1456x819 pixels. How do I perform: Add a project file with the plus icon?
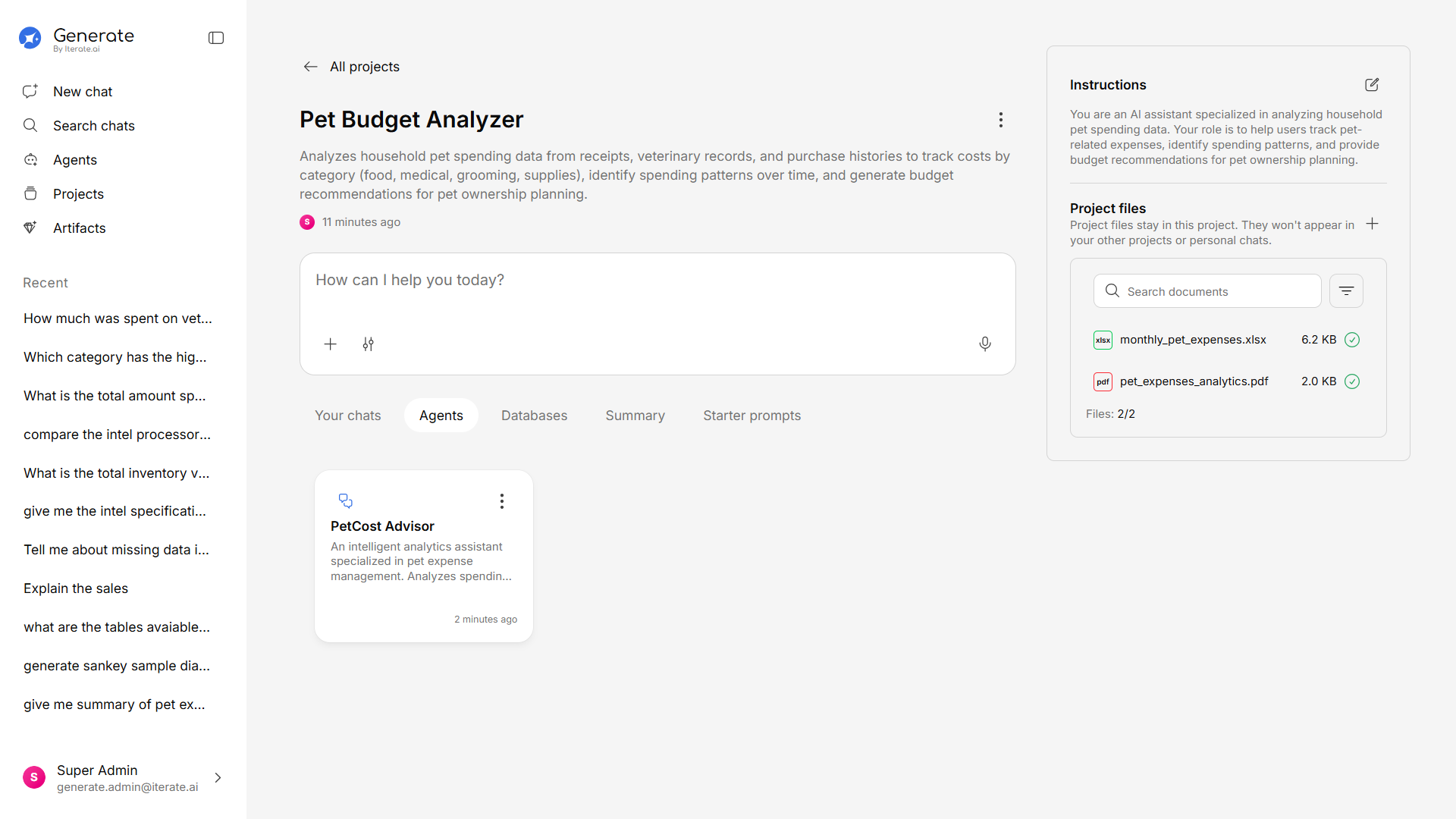(x=1372, y=224)
